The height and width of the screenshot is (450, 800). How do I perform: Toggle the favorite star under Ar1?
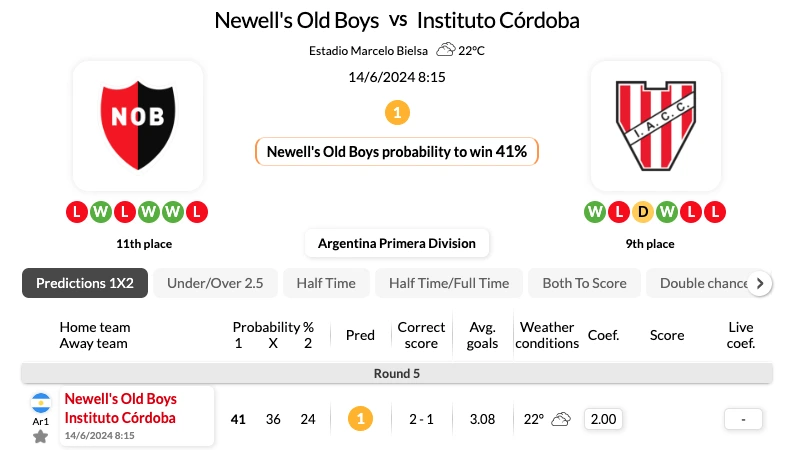coord(40,437)
